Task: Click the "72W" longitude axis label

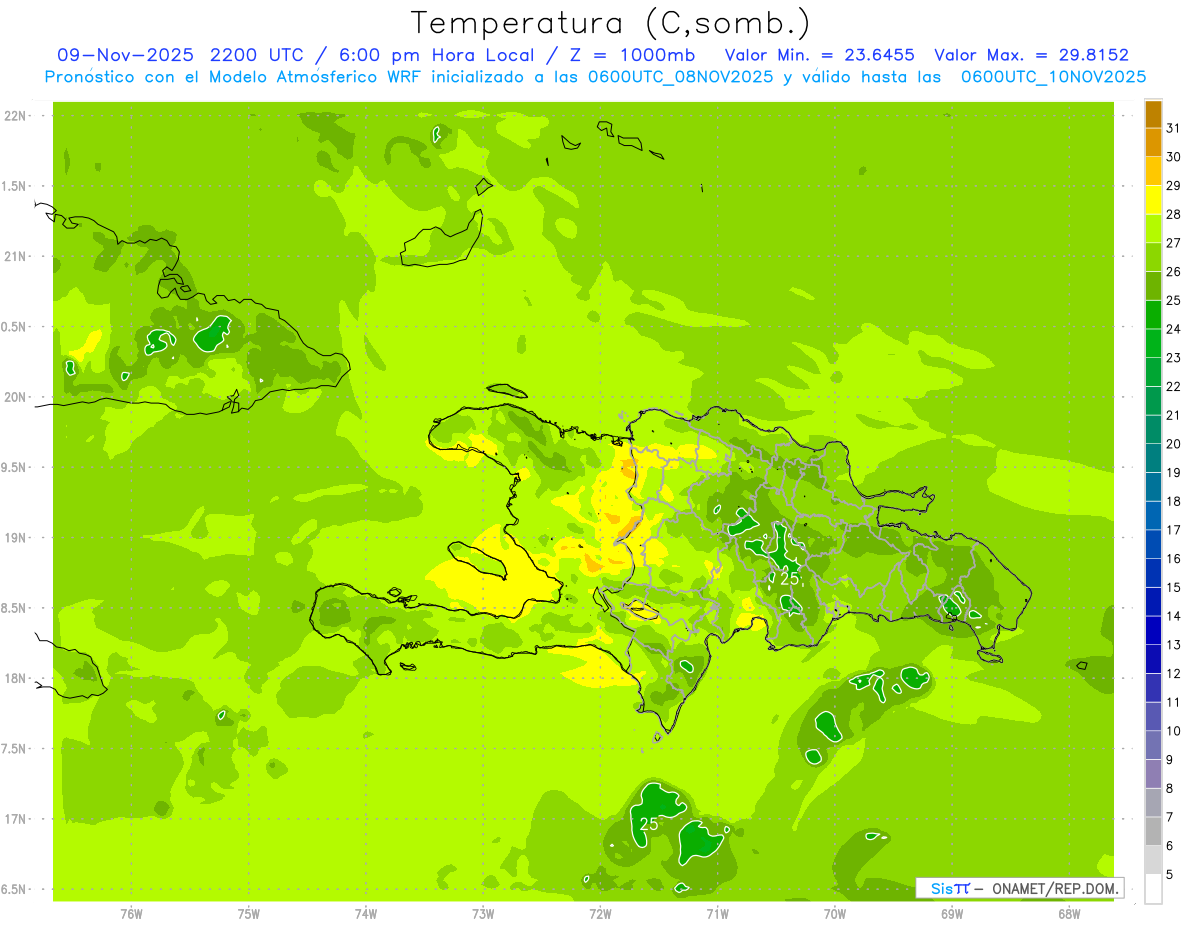Action: tap(600, 913)
